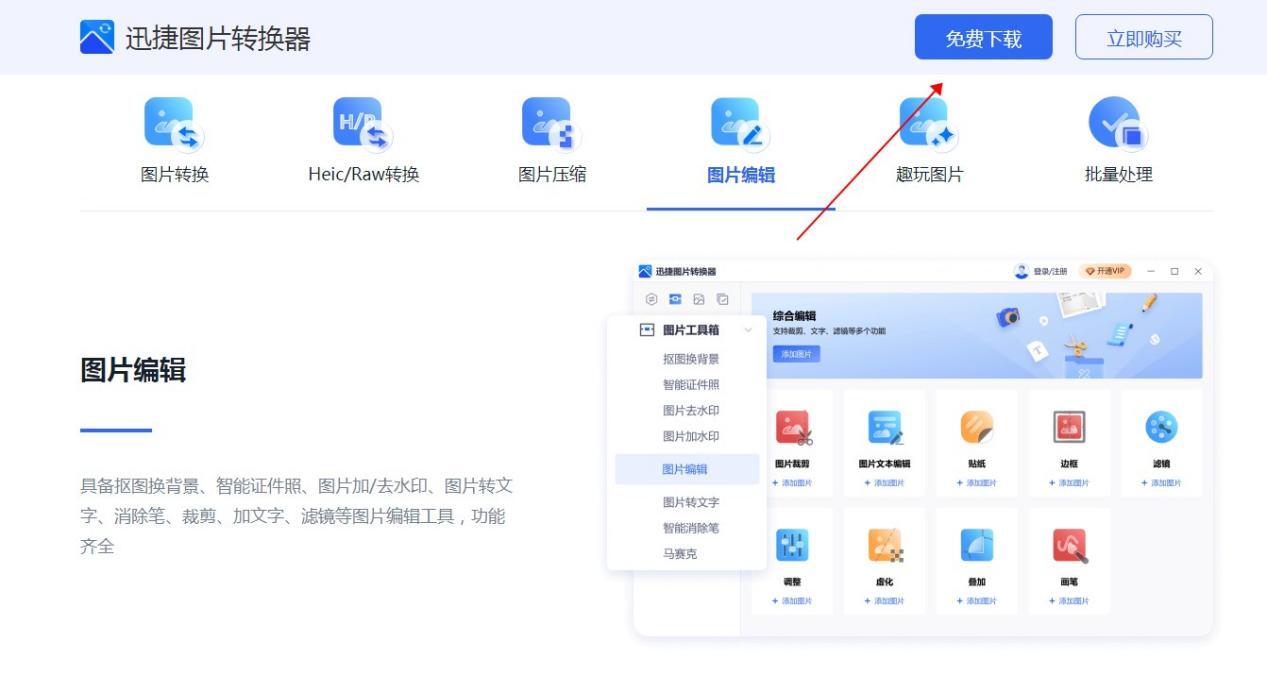The width and height of the screenshot is (1267, 675).
Task: Click the 迅捷图片转换器 header title text
Action: (218, 38)
